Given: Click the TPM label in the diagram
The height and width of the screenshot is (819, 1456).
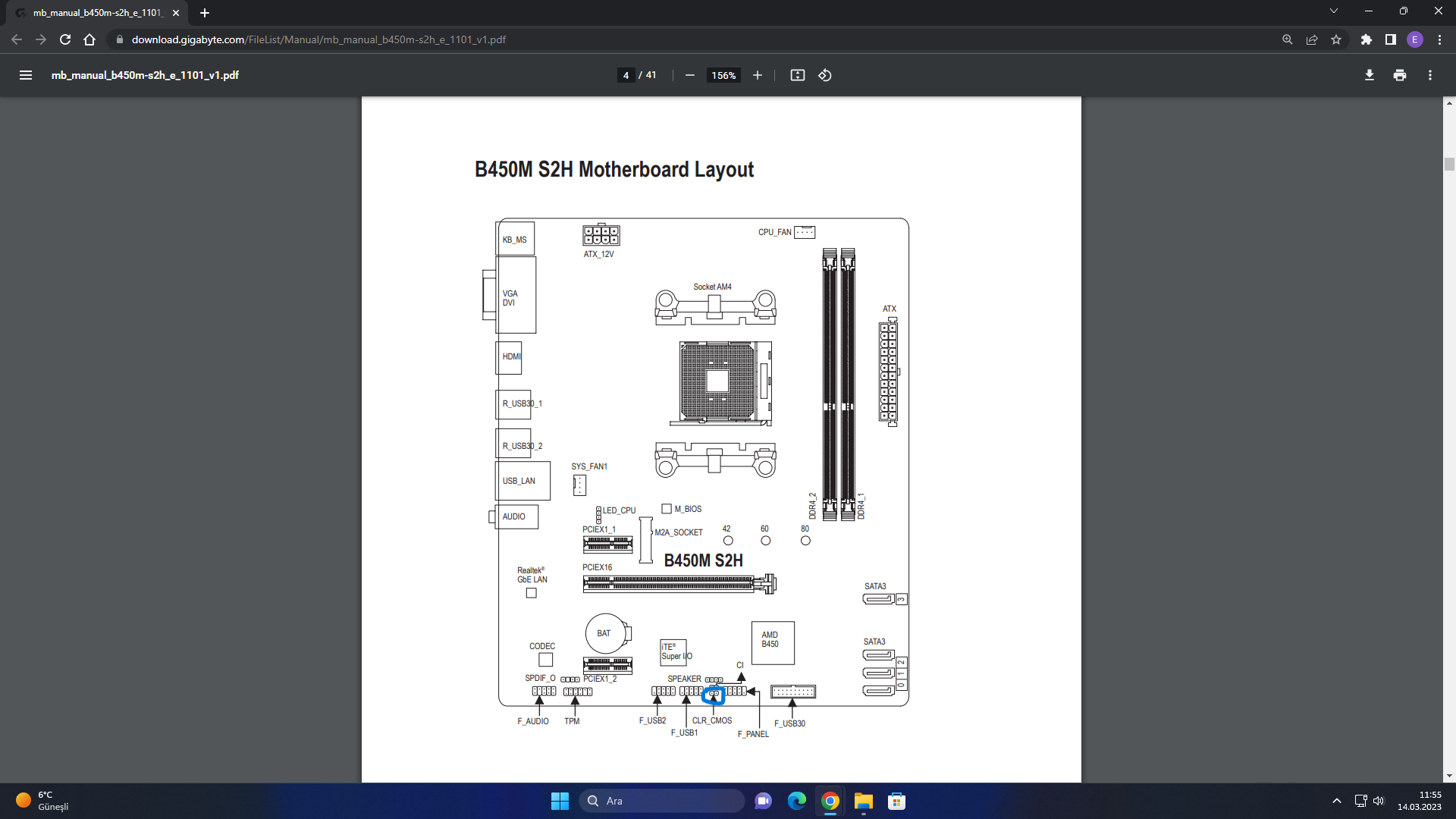Looking at the screenshot, I should (x=572, y=721).
